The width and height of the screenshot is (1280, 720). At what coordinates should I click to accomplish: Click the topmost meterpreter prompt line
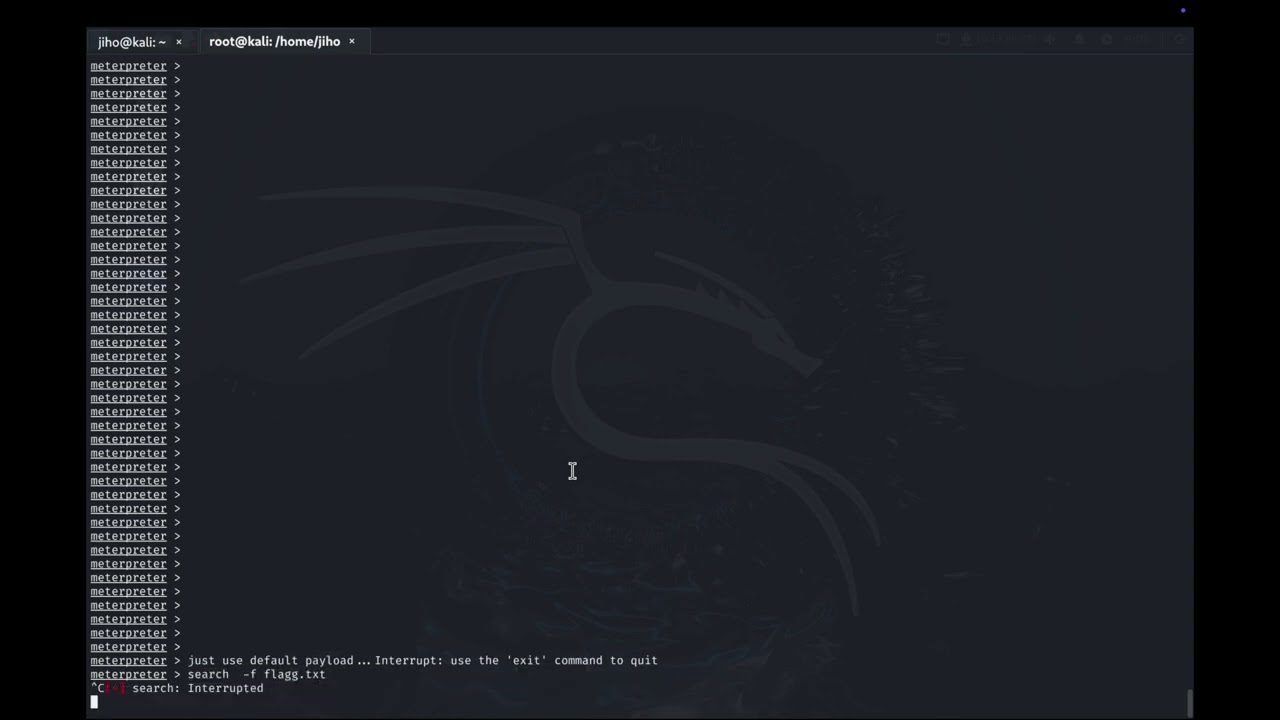pos(135,66)
